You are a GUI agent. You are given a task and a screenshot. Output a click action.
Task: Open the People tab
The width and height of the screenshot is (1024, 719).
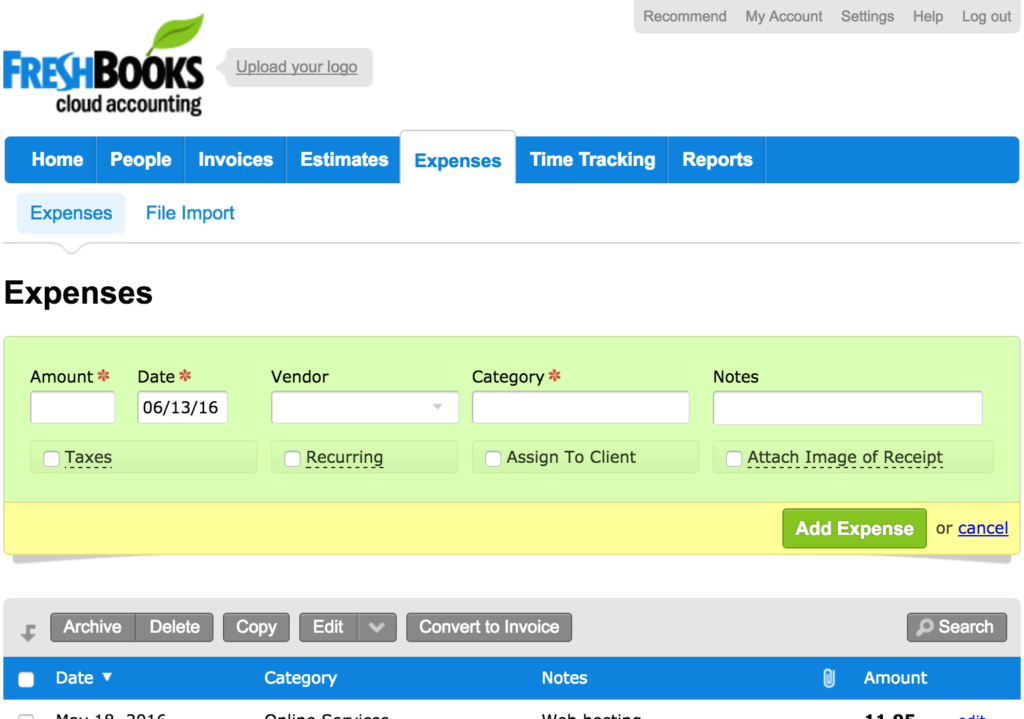[140, 160]
